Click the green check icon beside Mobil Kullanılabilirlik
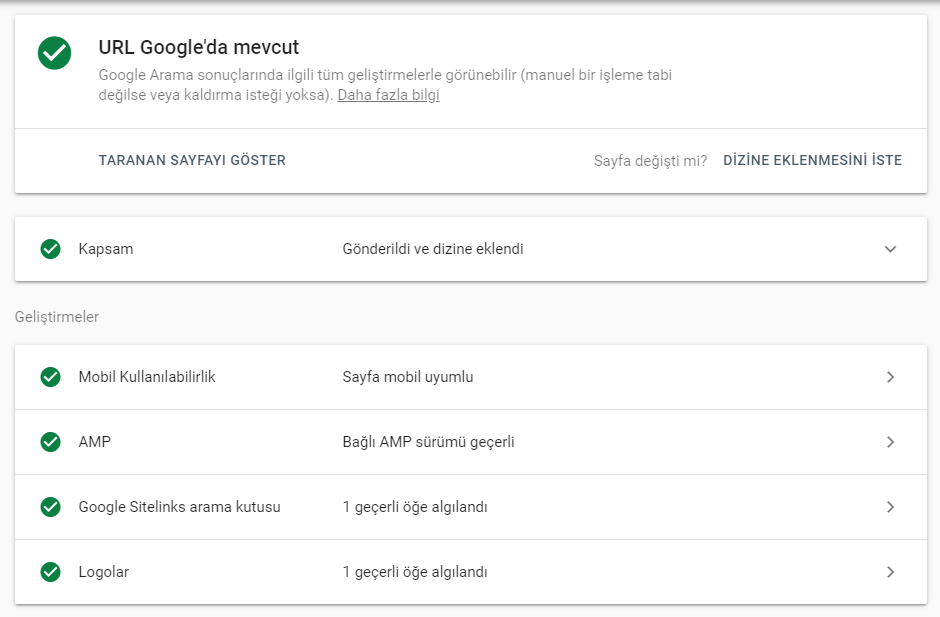The image size is (940, 617). pos(50,377)
